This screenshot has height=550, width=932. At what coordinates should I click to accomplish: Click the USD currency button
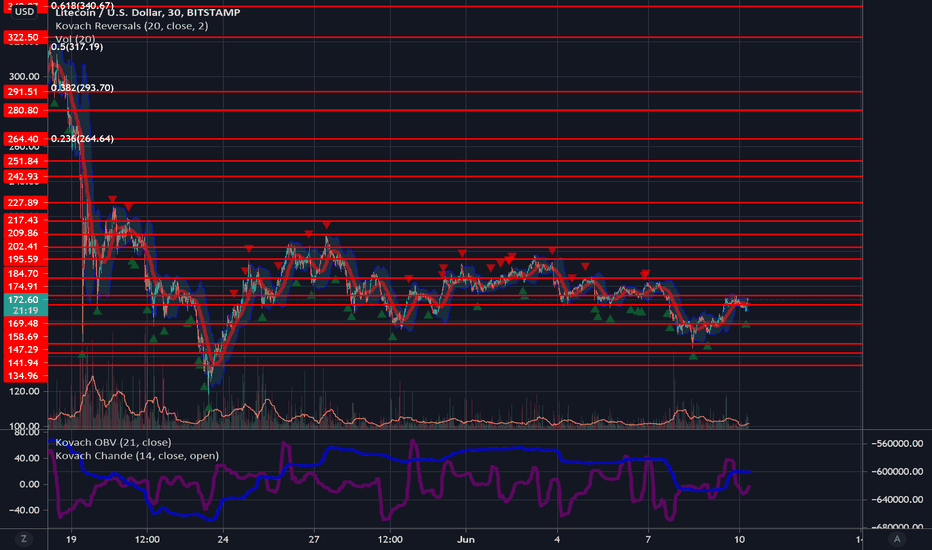click(x=24, y=12)
